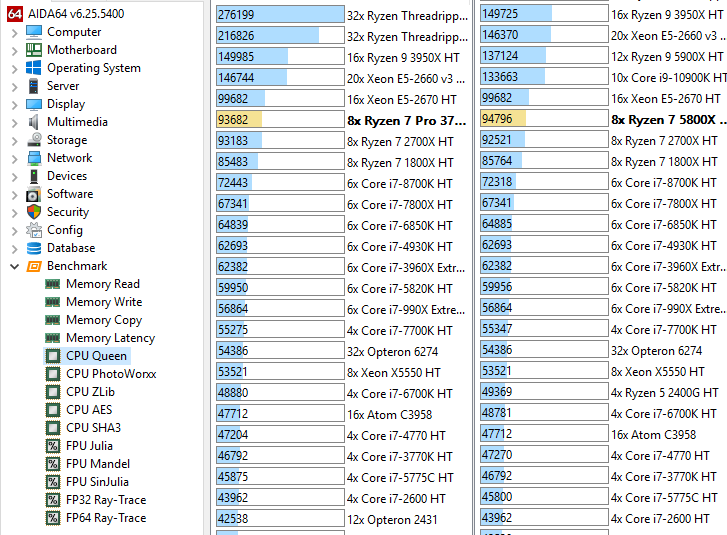The height and width of the screenshot is (535, 727).
Task: Click the 276199 score bar
Action: click(280, 15)
